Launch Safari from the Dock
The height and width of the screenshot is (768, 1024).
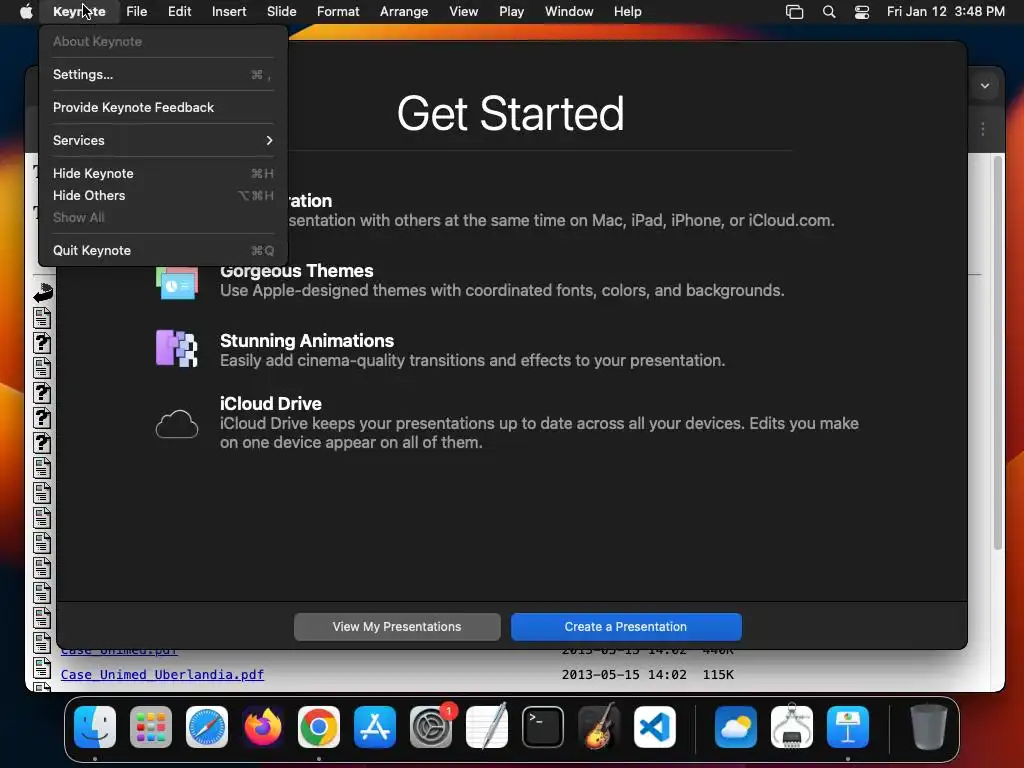point(207,727)
